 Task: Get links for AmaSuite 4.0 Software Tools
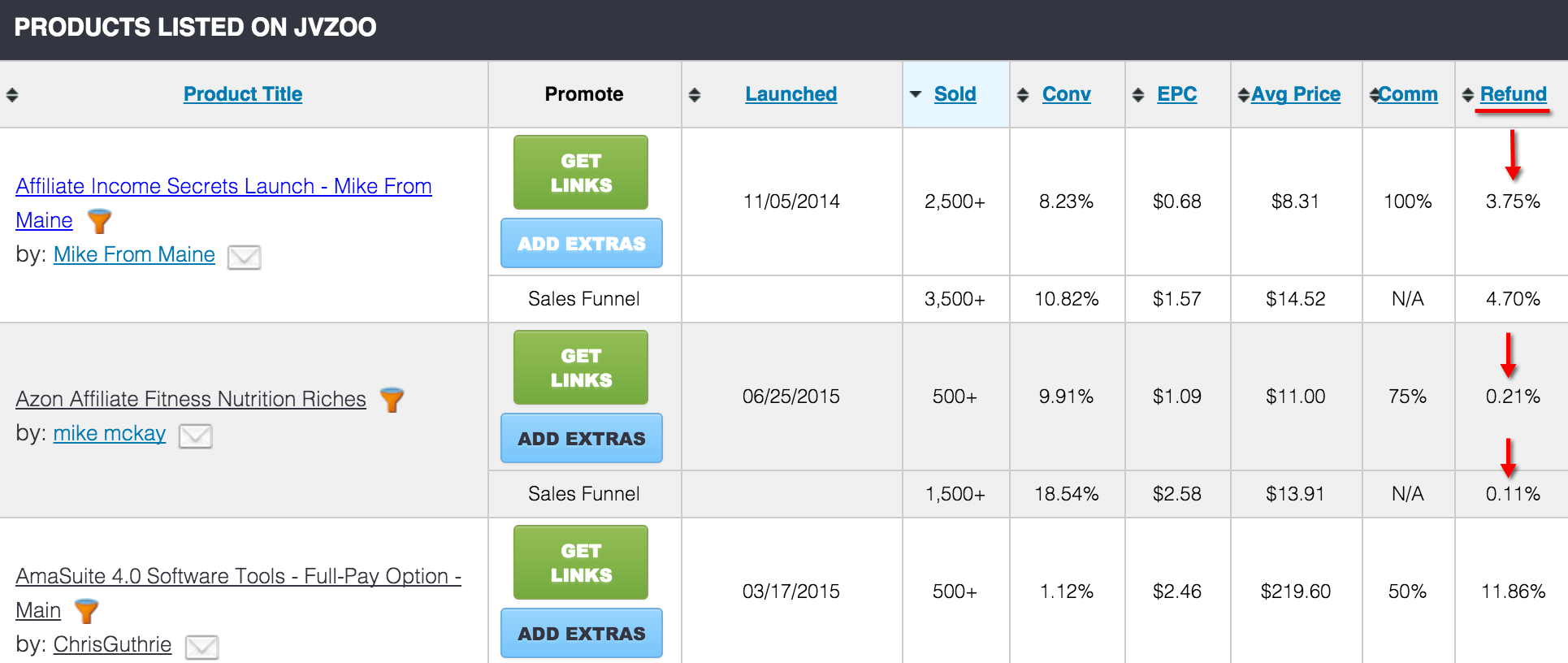tap(581, 562)
